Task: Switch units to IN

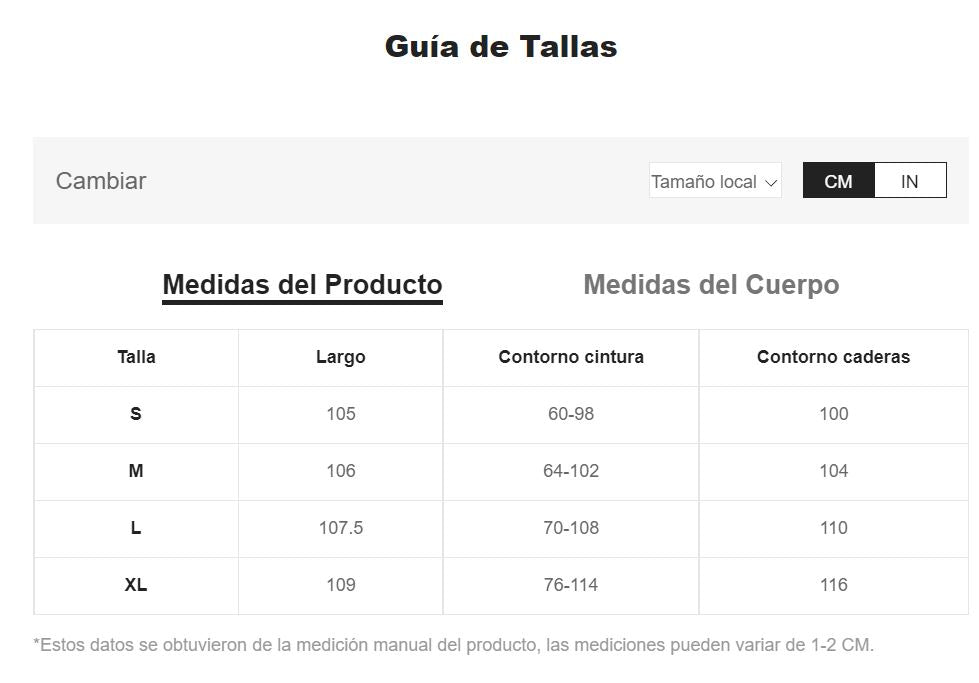Action: pyautogui.click(x=909, y=181)
